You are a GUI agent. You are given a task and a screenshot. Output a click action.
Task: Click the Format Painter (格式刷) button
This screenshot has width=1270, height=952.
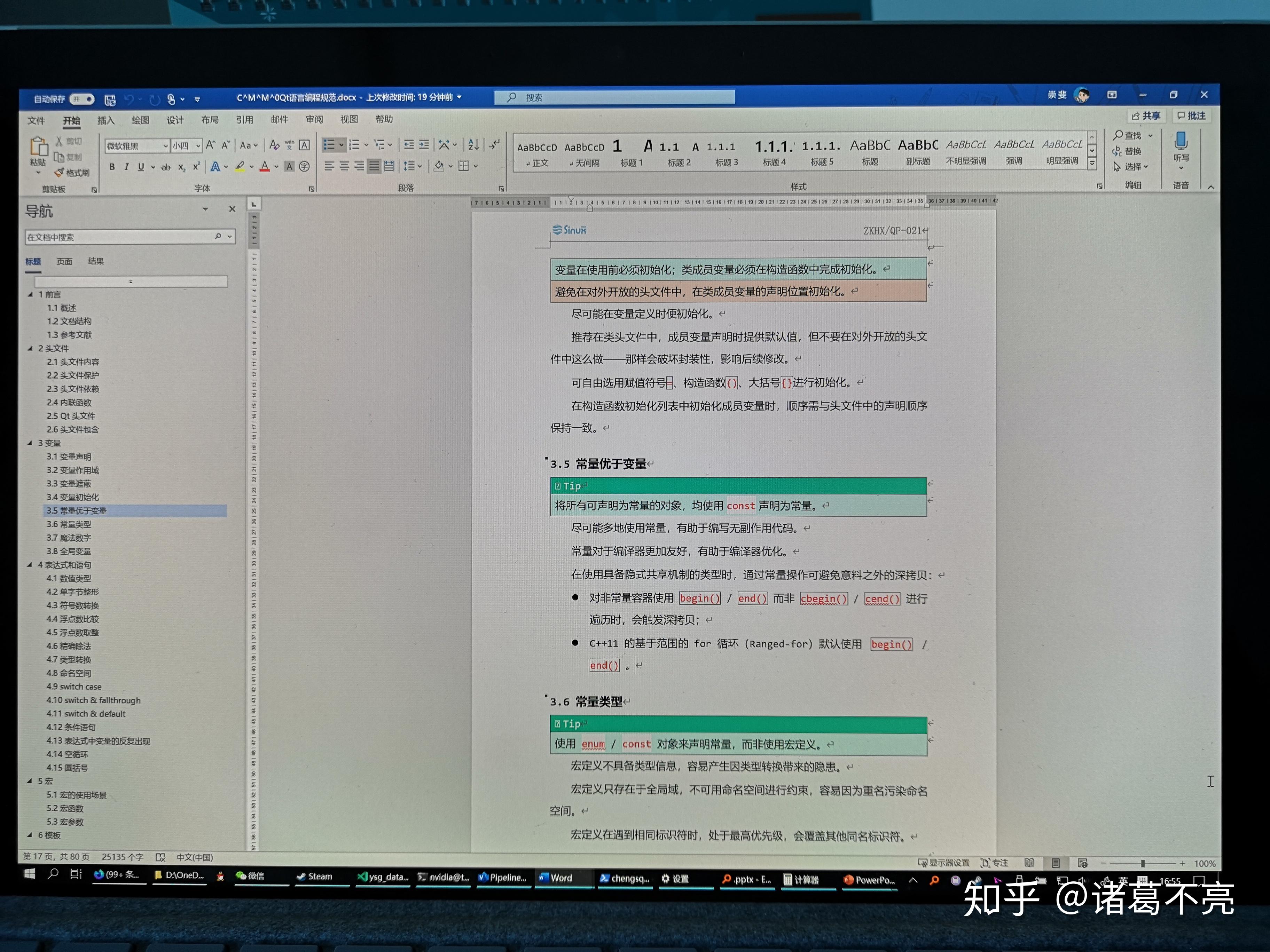(x=72, y=173)
